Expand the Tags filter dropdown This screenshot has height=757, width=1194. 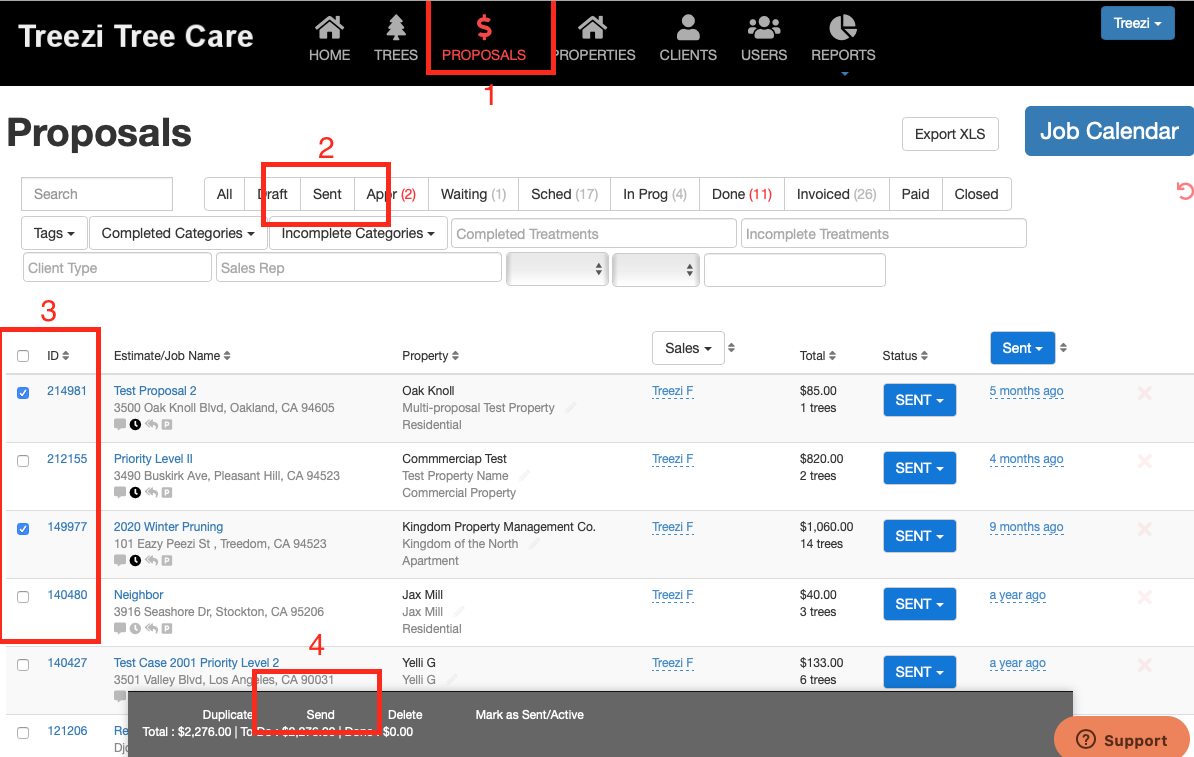coord(54,233)
